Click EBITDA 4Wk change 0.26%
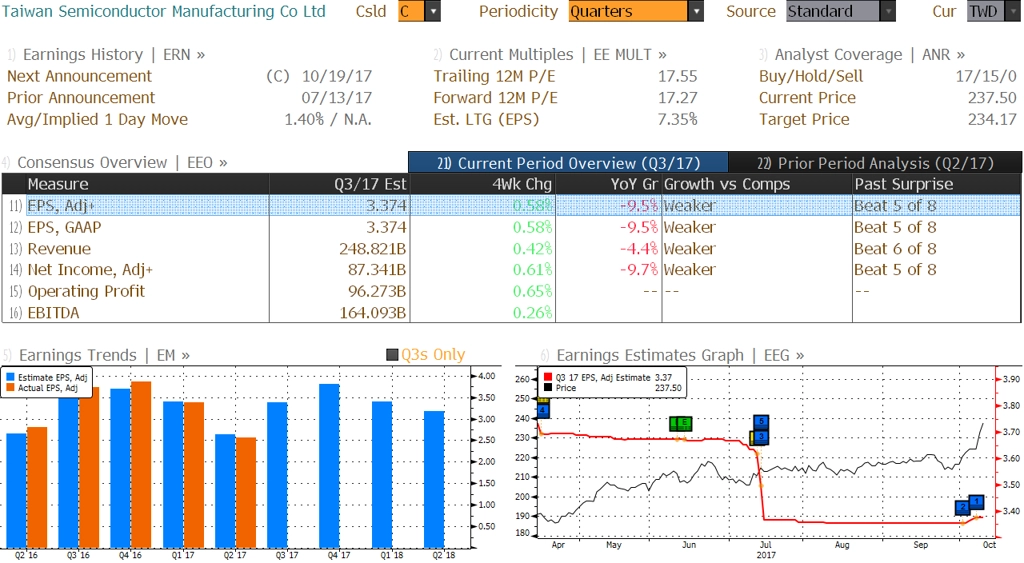 (x=532, y=313)
